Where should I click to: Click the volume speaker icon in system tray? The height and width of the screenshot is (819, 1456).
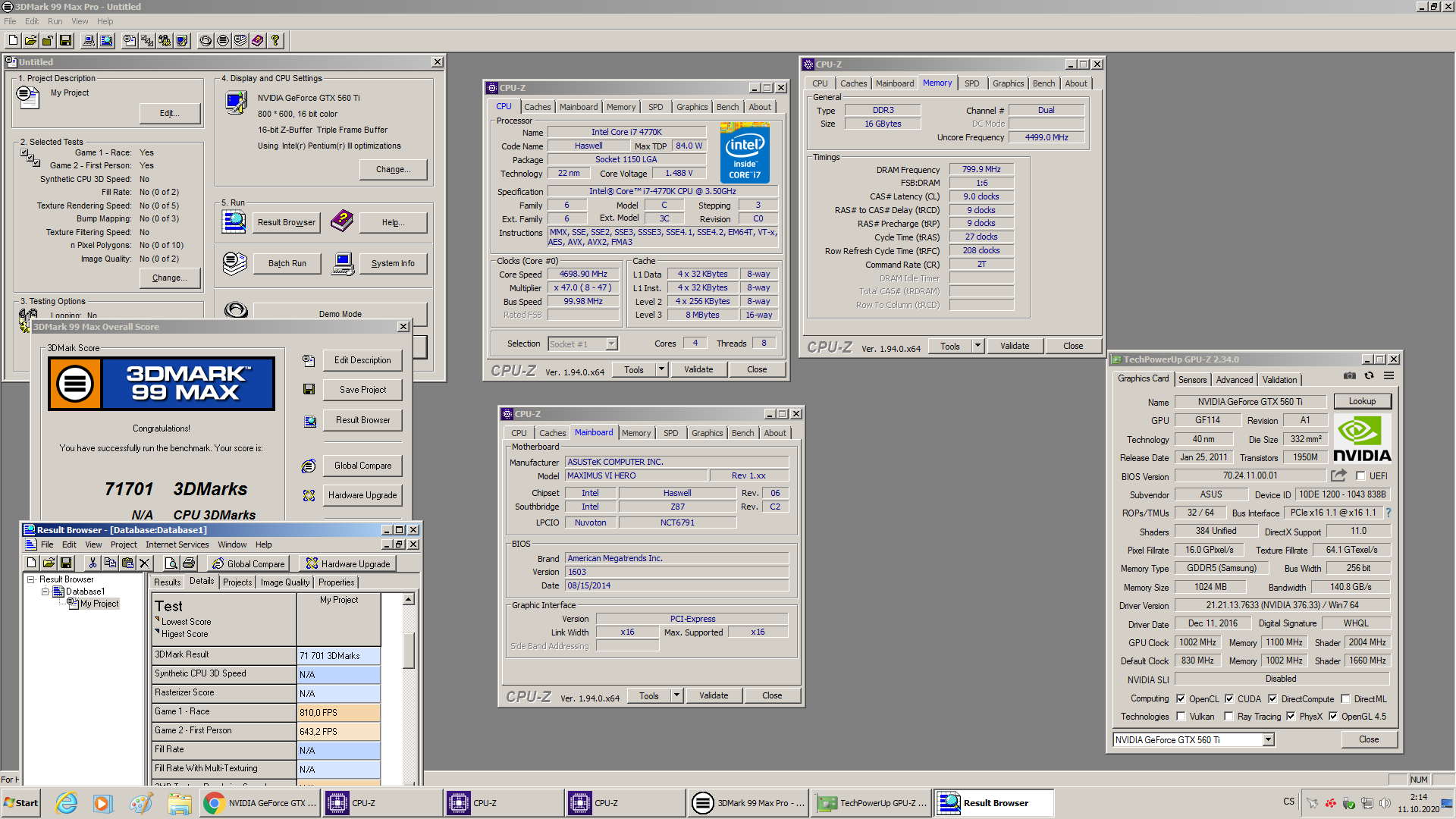pos(1385,803)
